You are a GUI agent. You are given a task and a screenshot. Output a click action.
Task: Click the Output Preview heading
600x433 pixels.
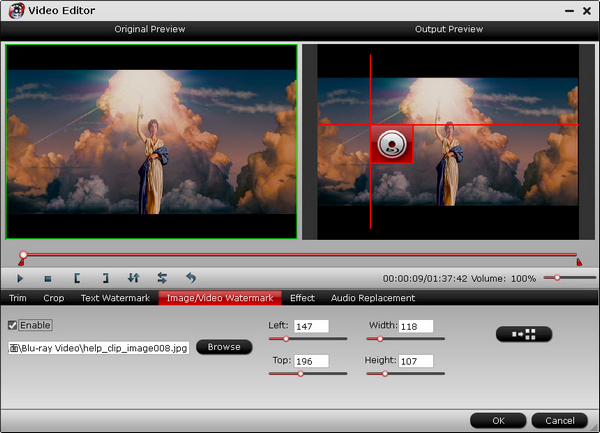point(449,29)
